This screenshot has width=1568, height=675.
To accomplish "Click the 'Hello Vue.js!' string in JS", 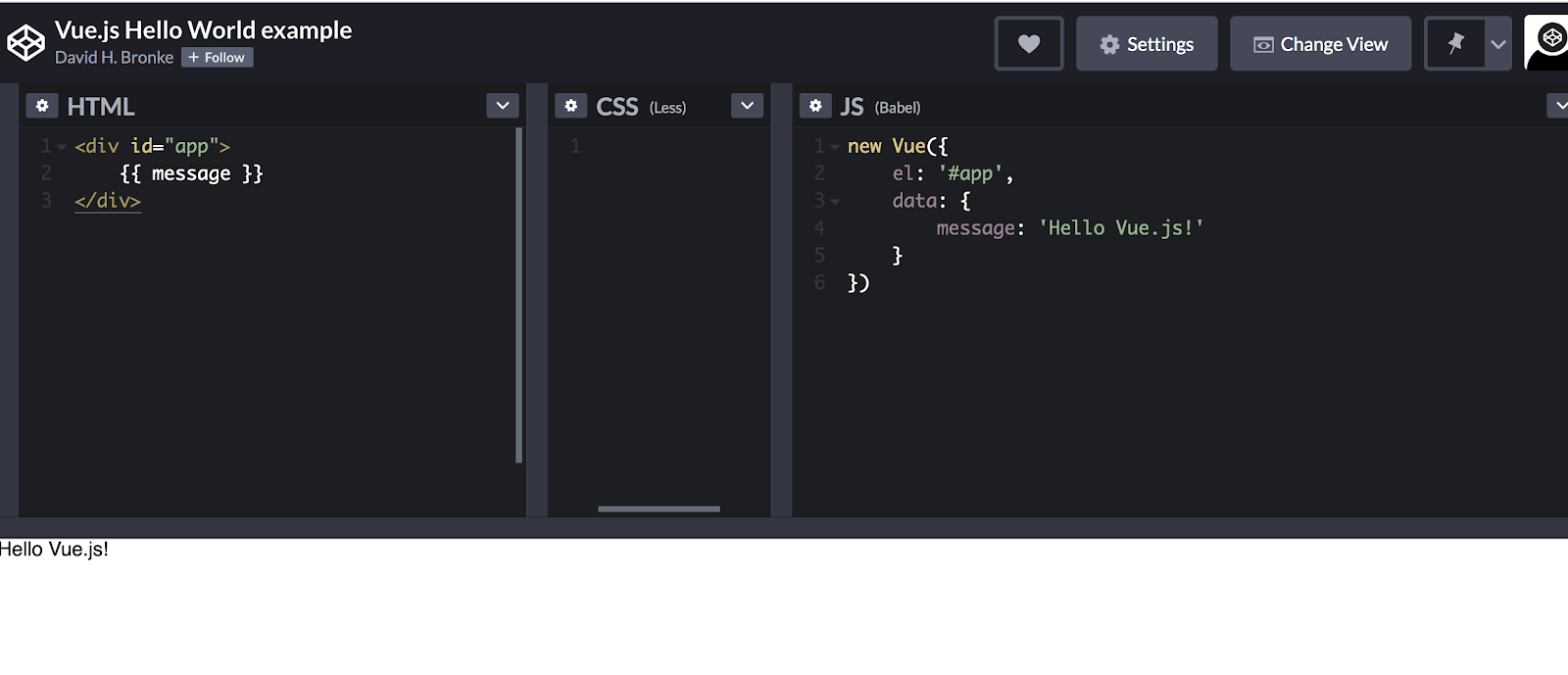I will point(1121,228).
